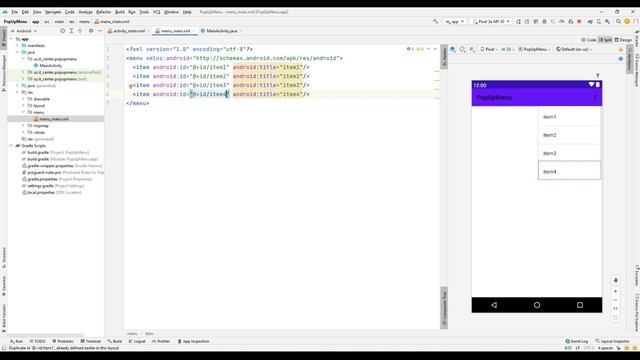This screenshot has width=640, height=360.
Task: Open the Terminal tool window
Action: pos(91,341)
